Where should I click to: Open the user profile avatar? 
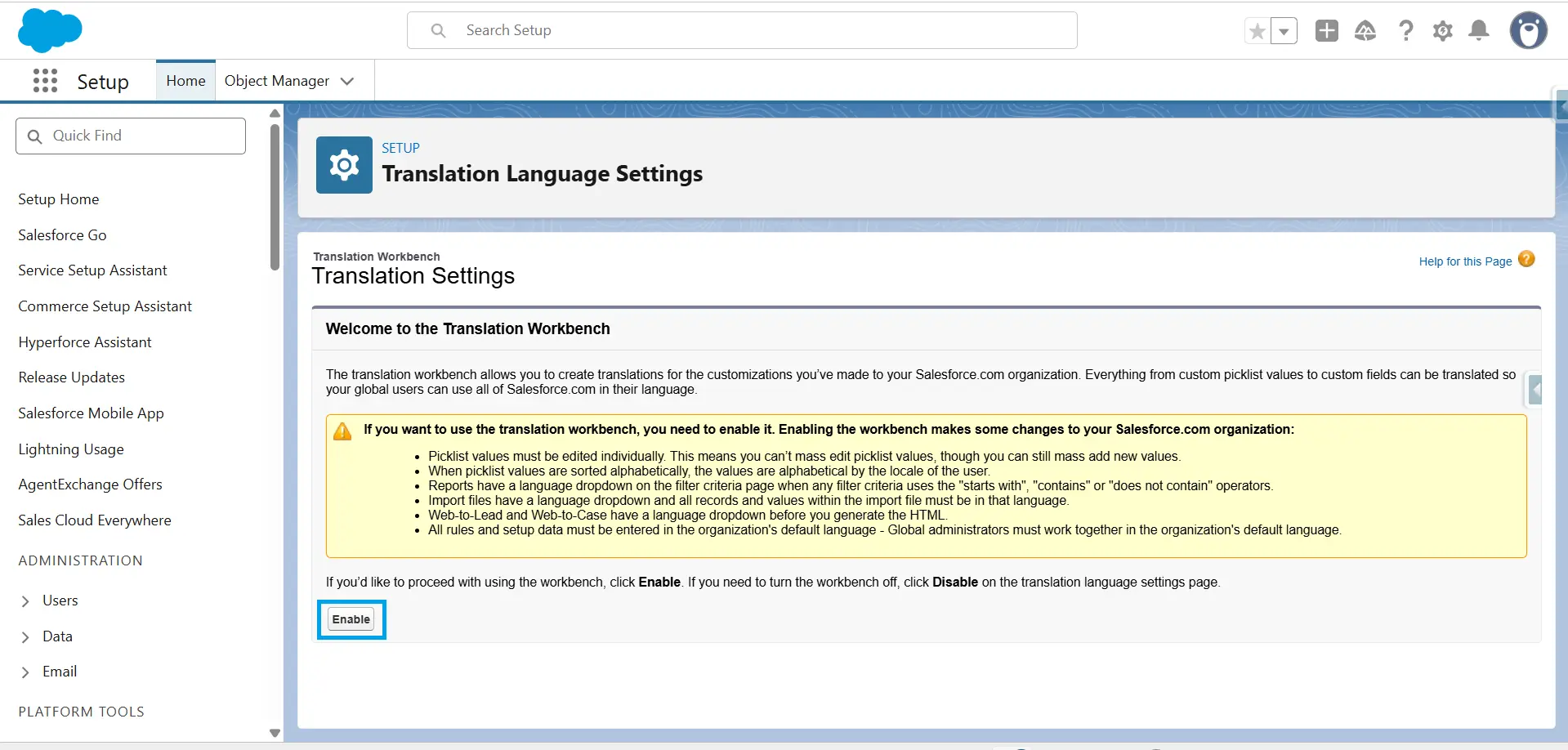[x=1529, y=31]
